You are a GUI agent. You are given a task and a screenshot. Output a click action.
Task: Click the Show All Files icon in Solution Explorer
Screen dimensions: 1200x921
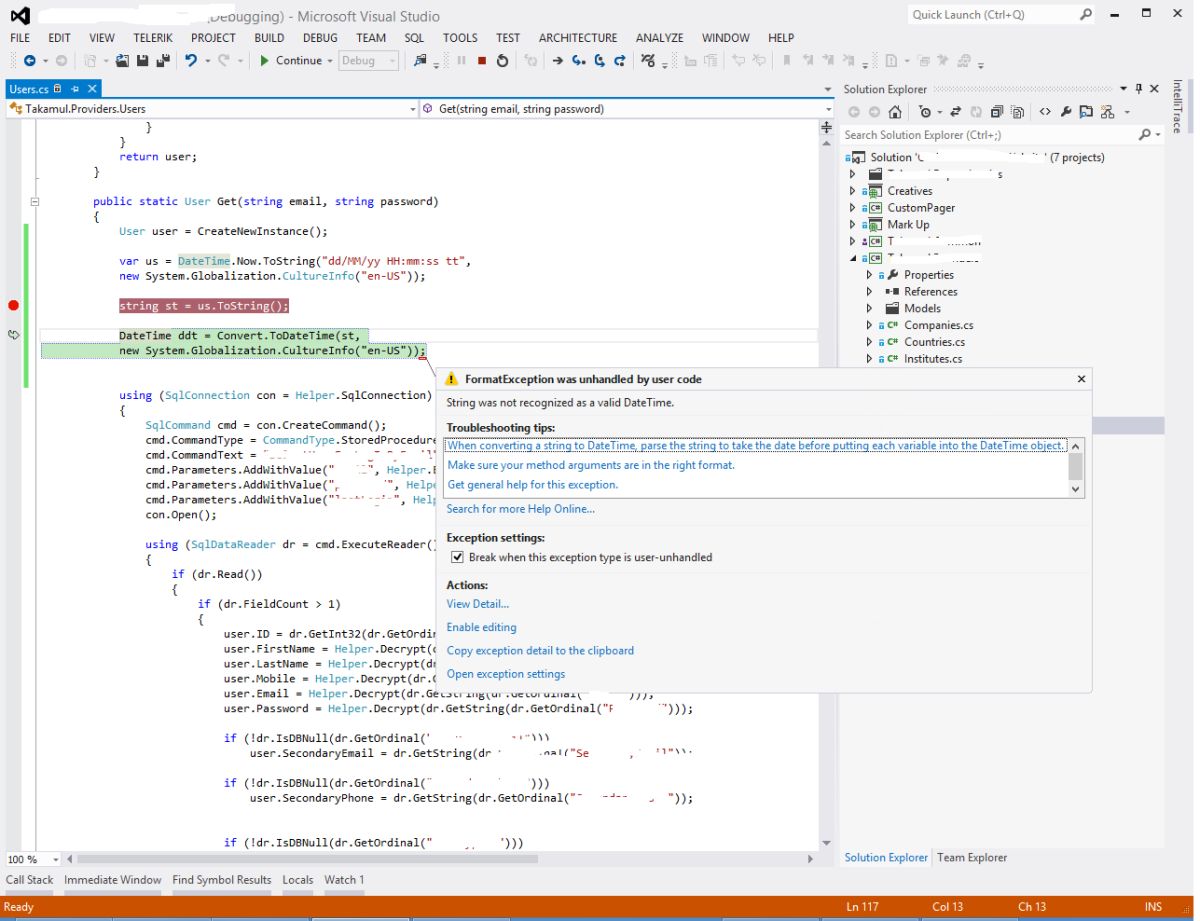point(1017,112)
